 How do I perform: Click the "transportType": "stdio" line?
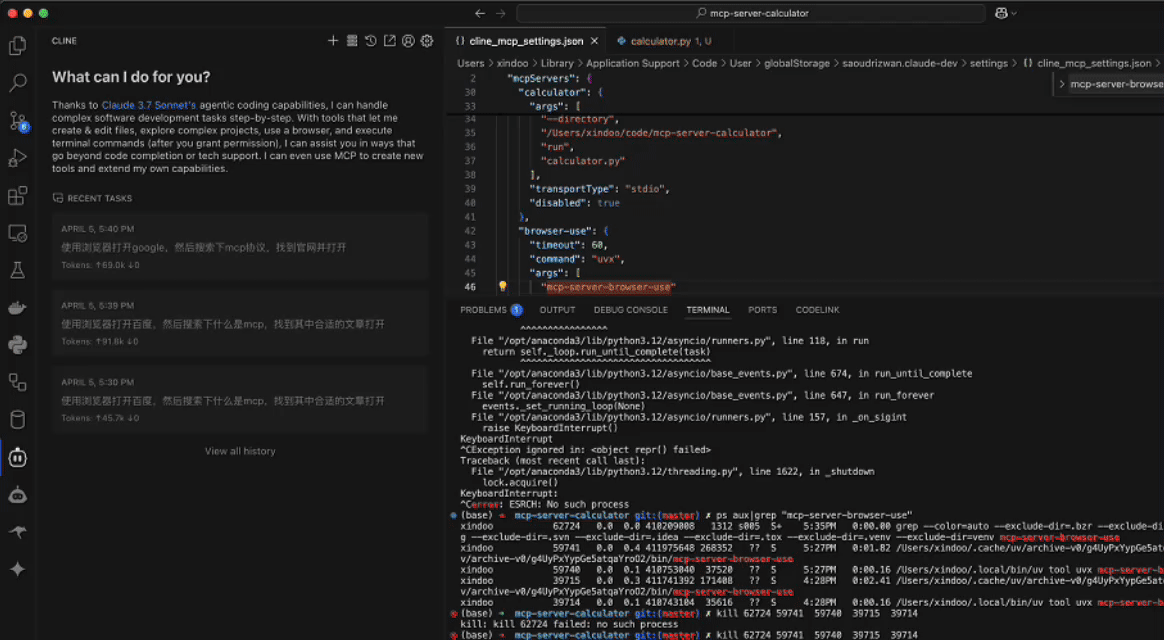point(600,189)
